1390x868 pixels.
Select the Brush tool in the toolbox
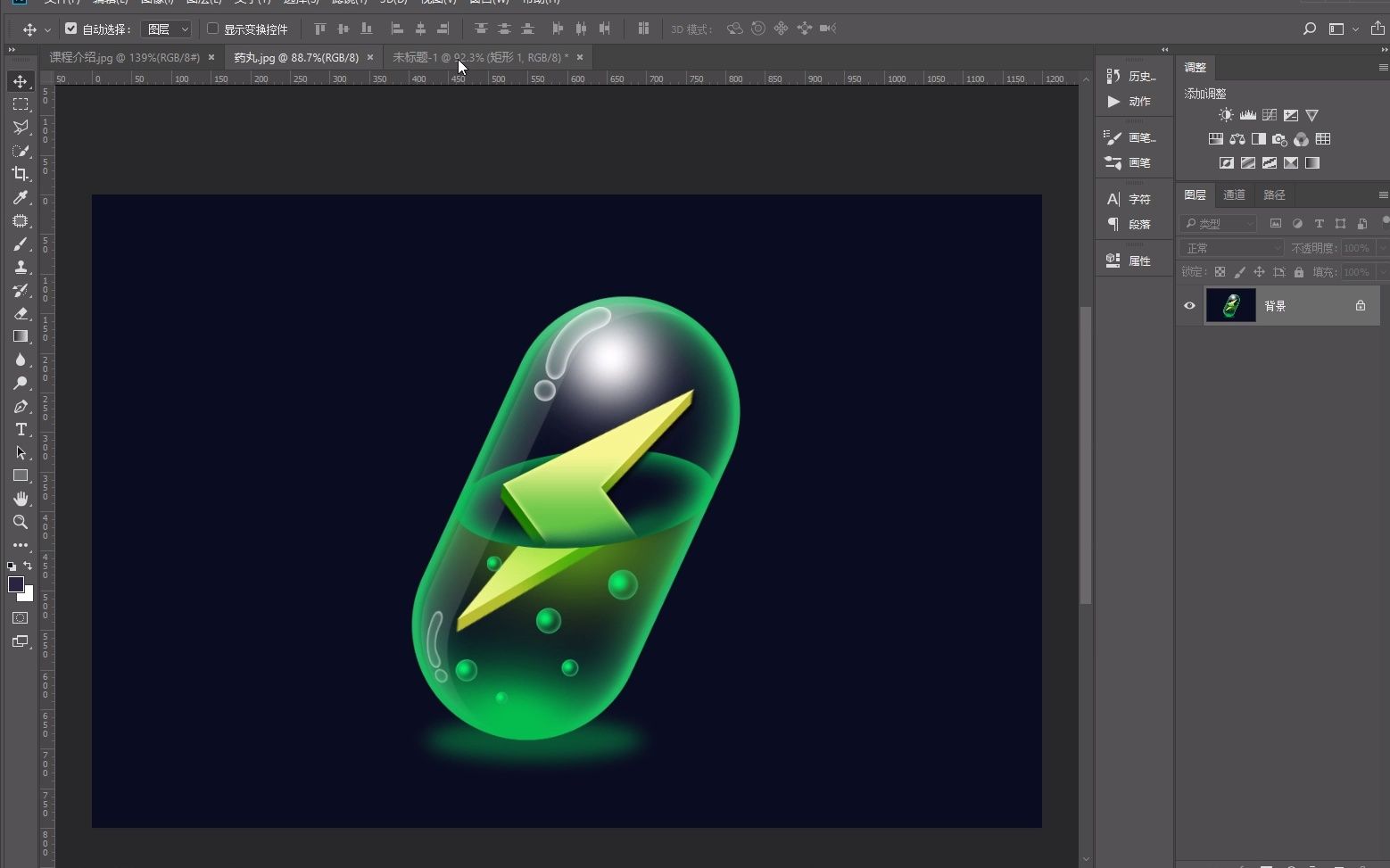pyautogui.click(x=20, y=244)
